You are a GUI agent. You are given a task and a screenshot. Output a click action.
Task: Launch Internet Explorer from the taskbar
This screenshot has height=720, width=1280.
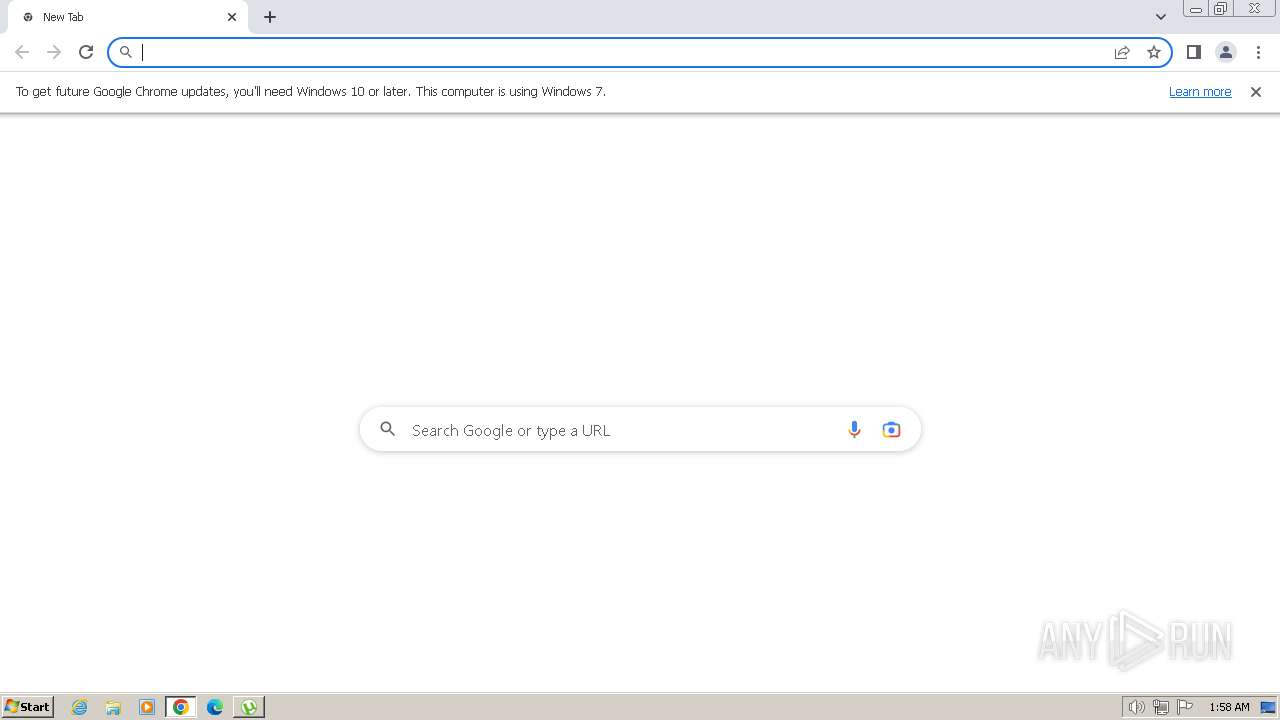pos(80,707)
